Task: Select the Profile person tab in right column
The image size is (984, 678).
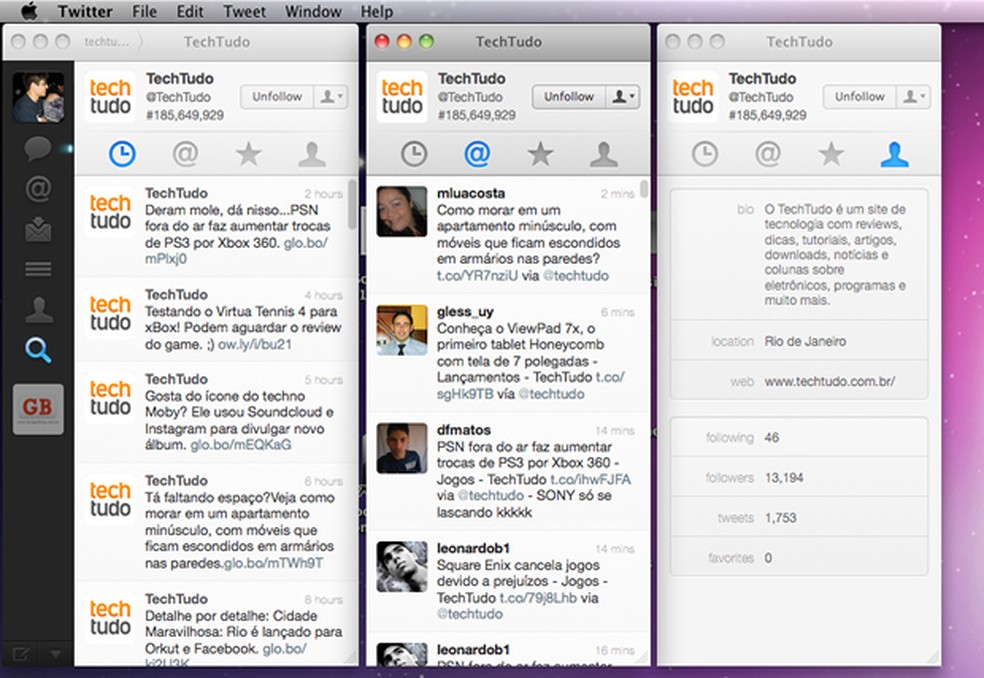Action: [895, 154]
